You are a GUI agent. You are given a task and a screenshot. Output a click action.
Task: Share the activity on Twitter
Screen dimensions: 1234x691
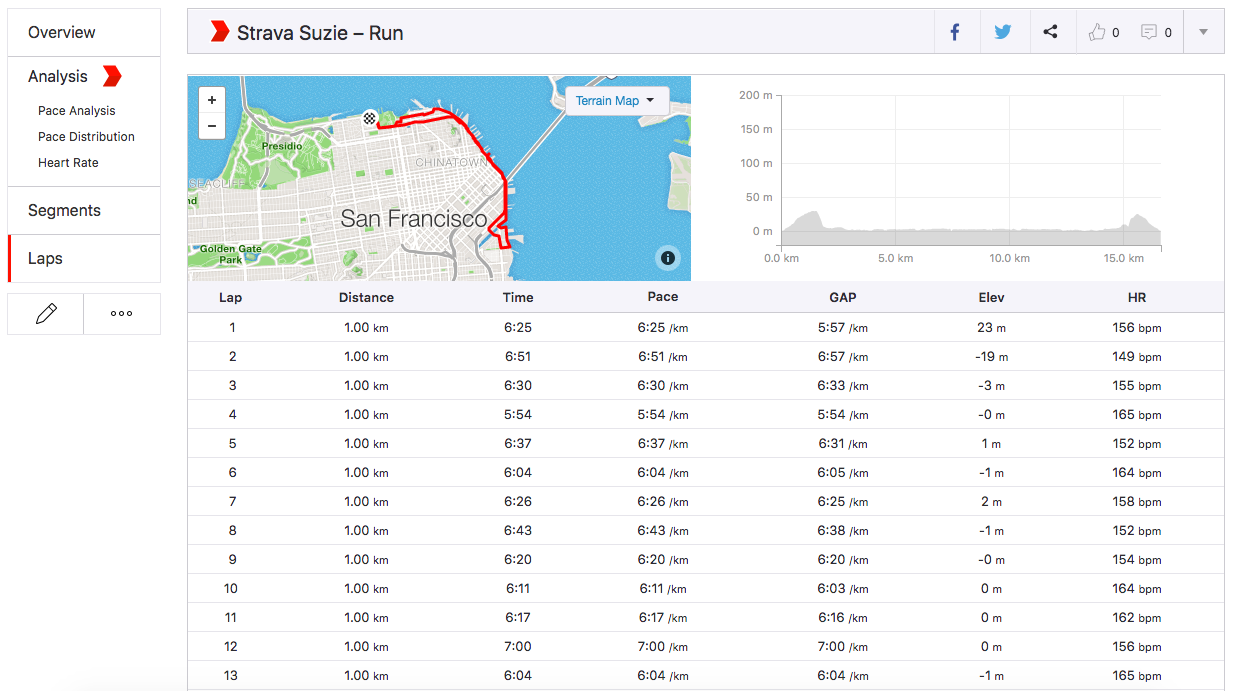1003,31
